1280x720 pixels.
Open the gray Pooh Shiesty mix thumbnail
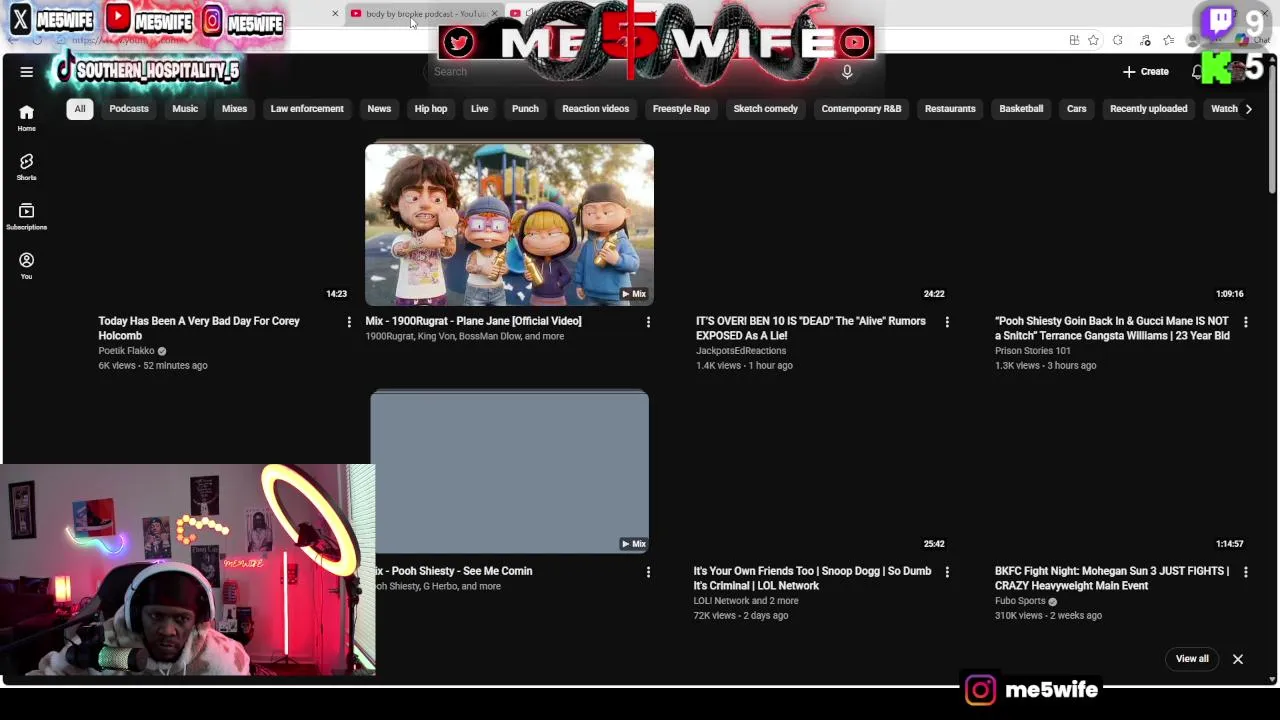click(509, 472)
